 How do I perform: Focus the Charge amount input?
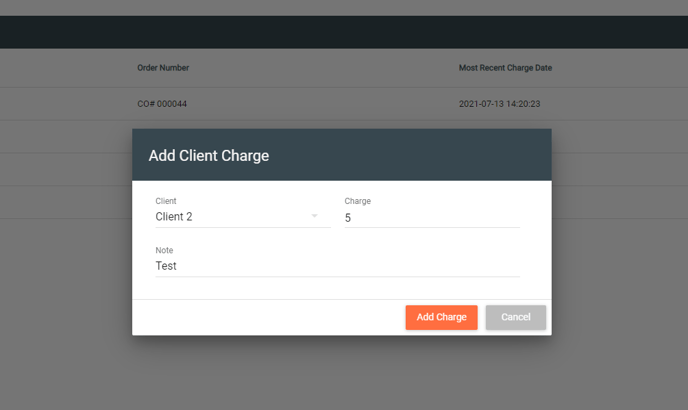coord(432,218)
